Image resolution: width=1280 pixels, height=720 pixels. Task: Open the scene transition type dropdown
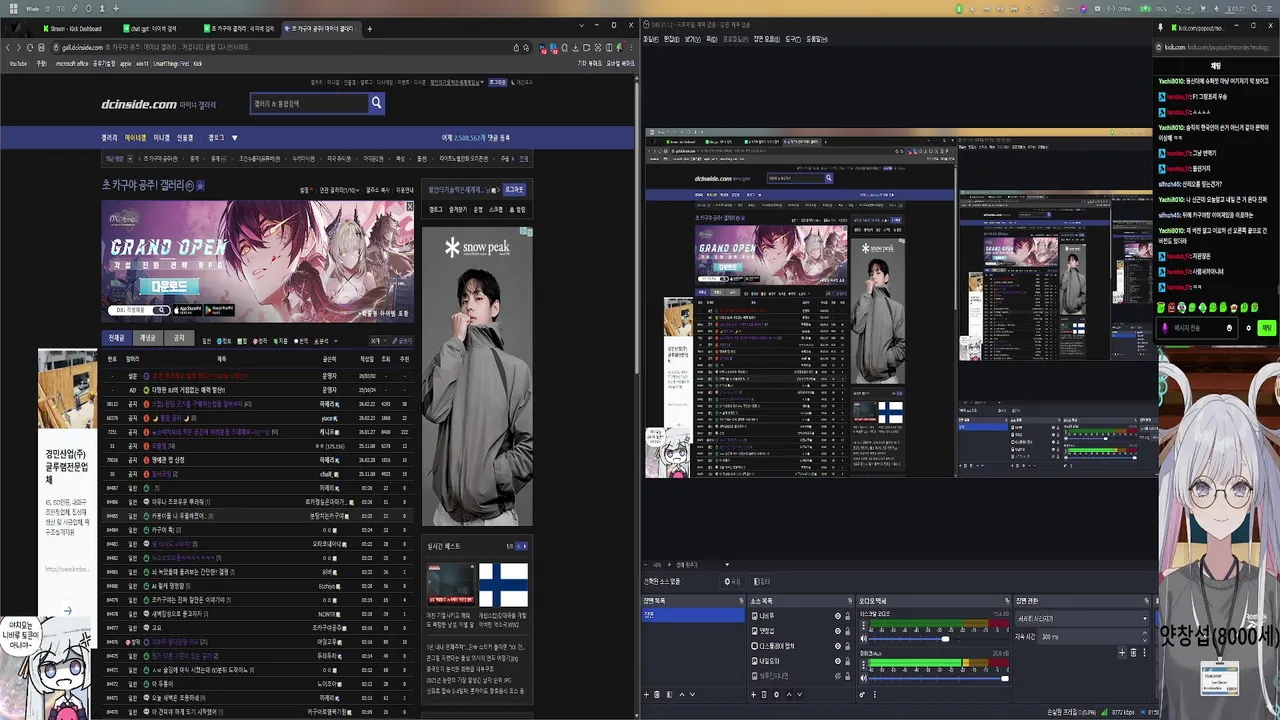click(1081, 618)
